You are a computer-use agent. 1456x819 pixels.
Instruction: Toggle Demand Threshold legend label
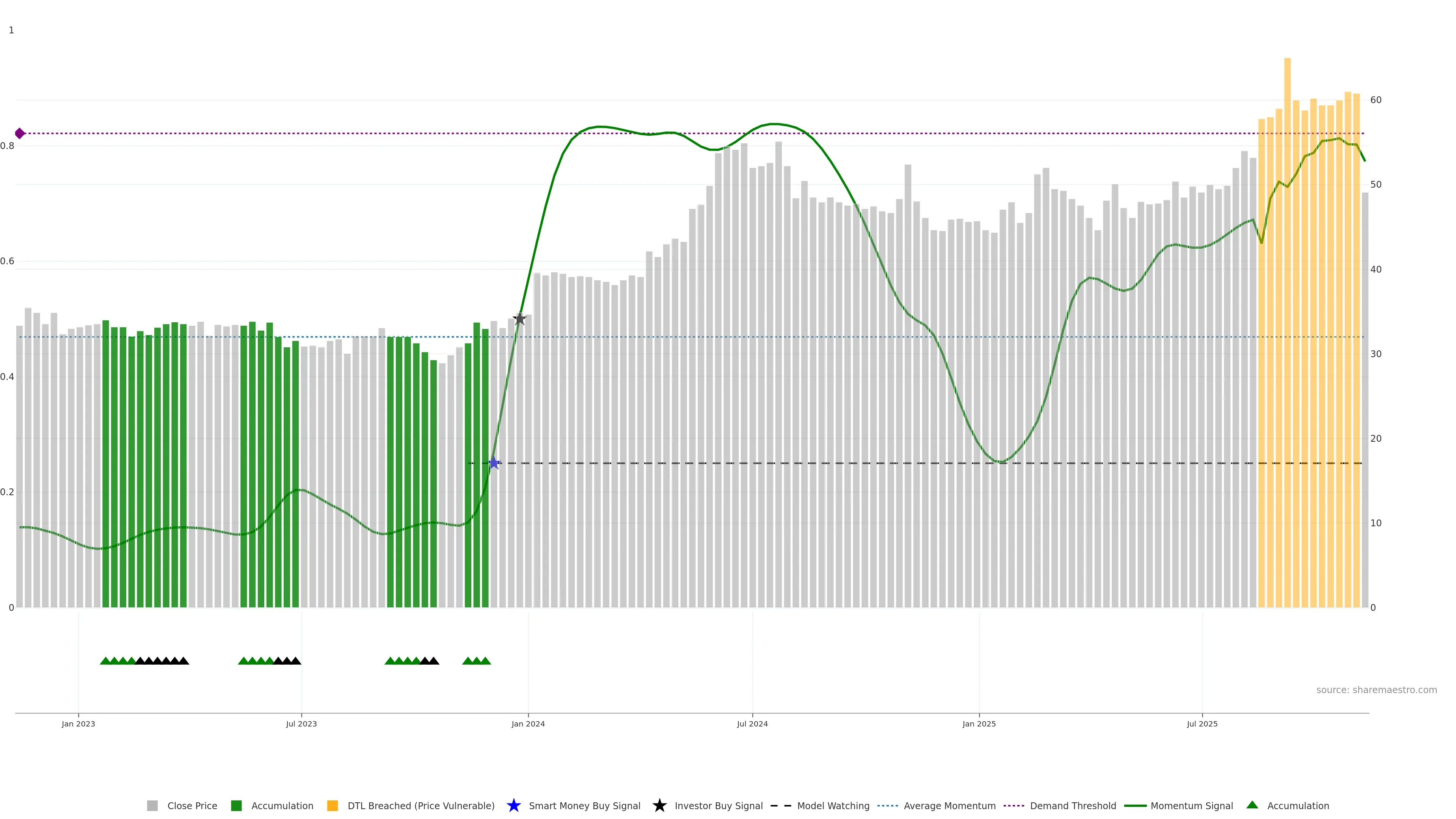click(1072, 805)
